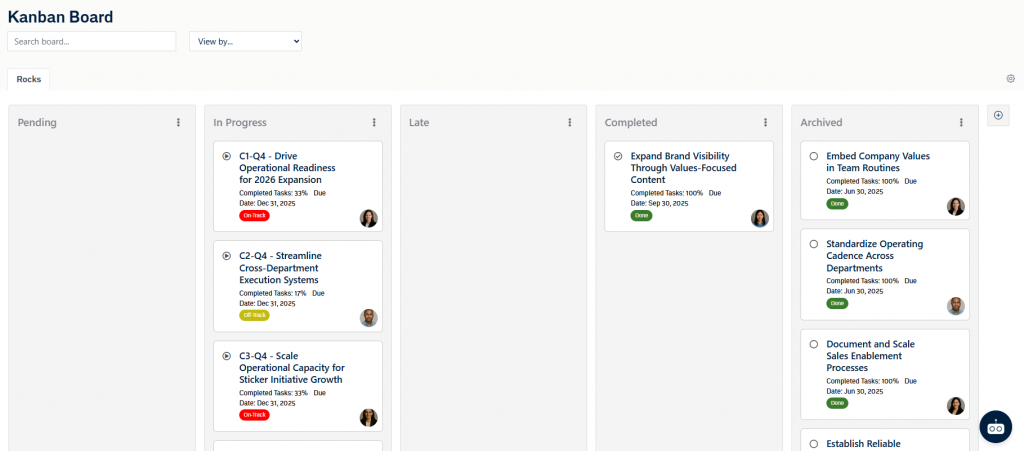The height and width of the screenshot is (451, 1024).
Task: Open Standardize Operating Cadence Across Departments title
Action: (874, 256)
